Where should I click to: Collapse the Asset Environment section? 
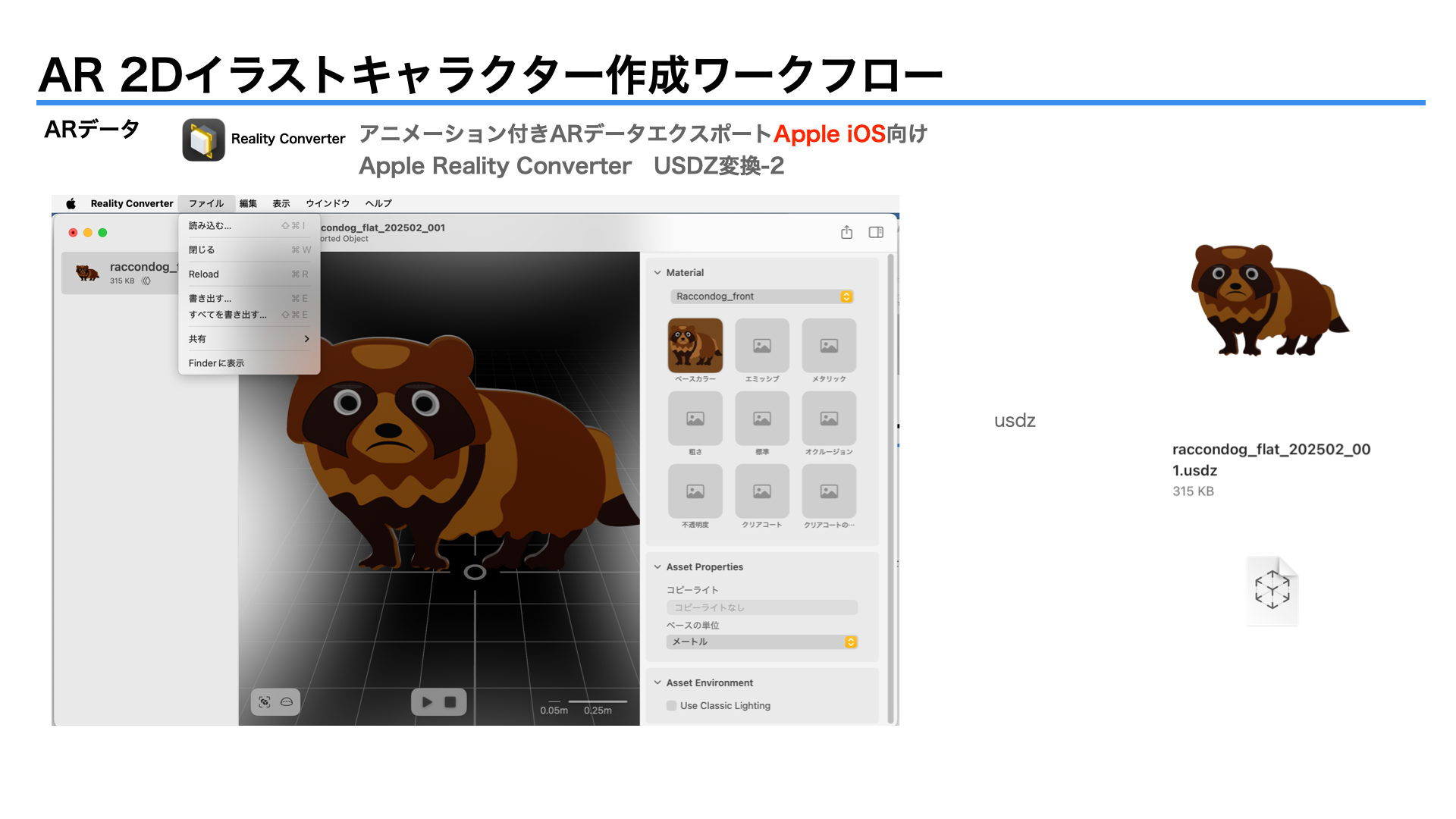click(x=657, y=682)
